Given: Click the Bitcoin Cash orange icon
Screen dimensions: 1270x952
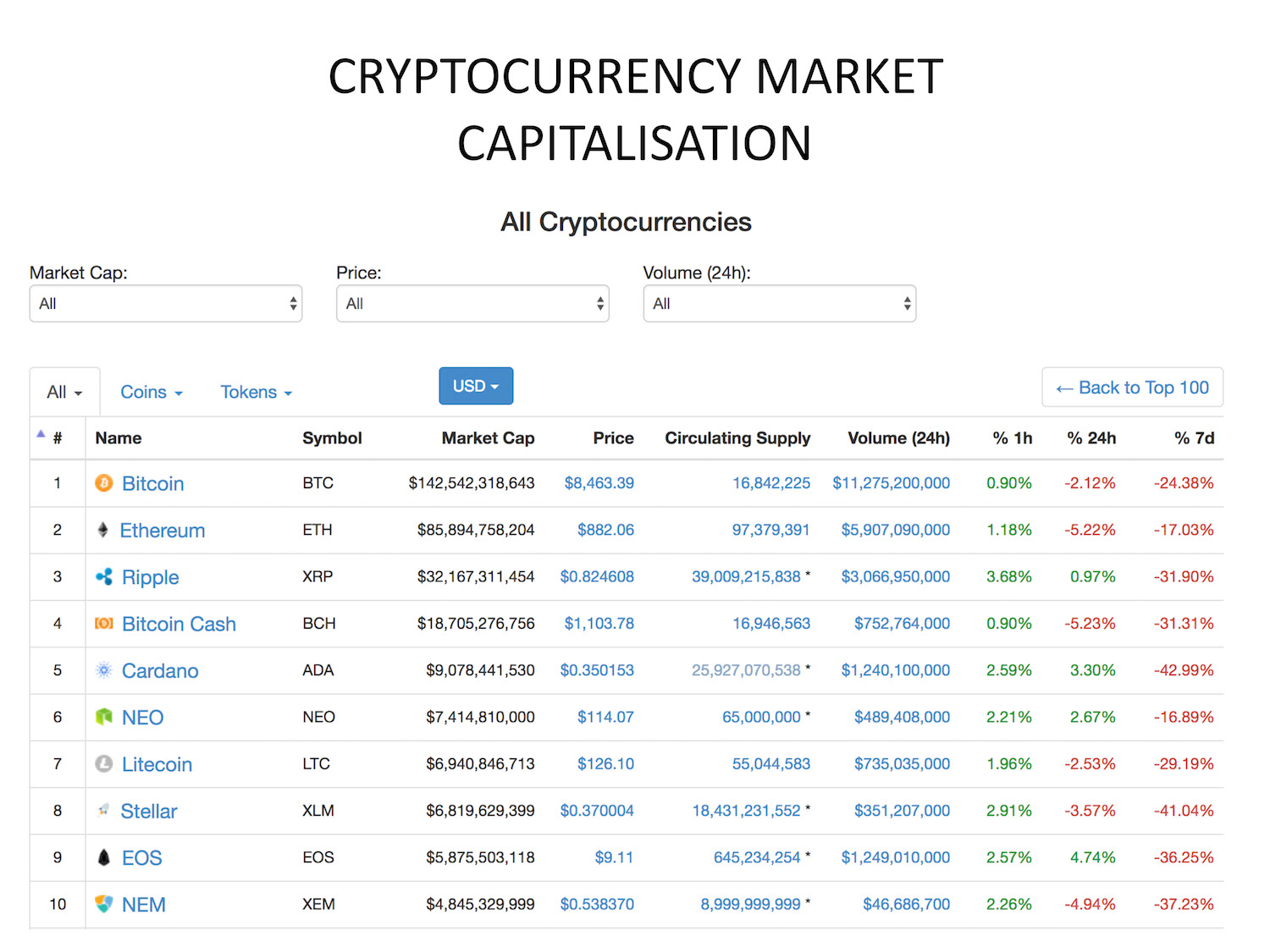Looking at the screenshot, I should pyautogui.click(x=104, y=624).
